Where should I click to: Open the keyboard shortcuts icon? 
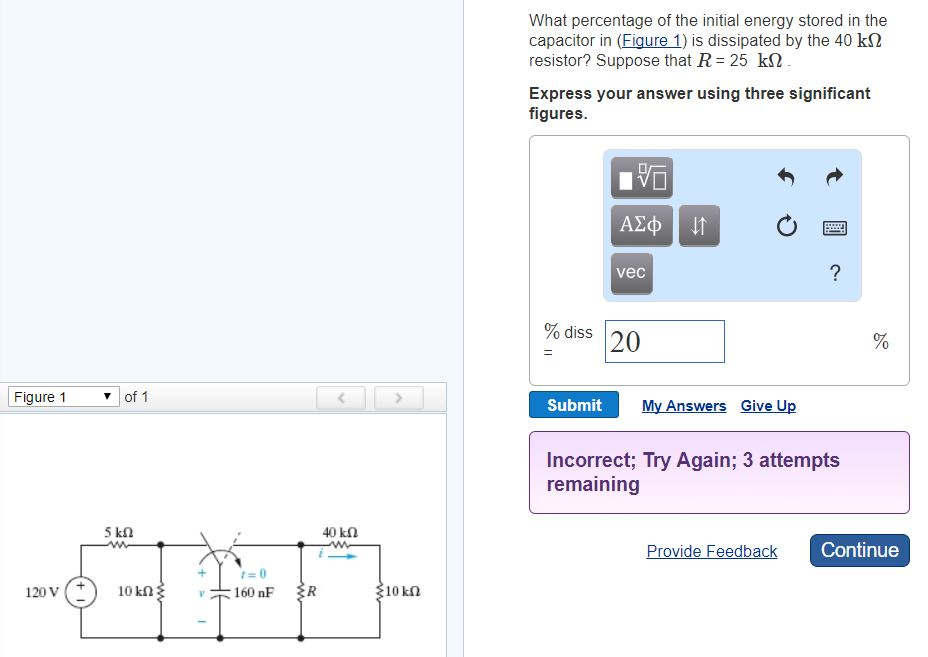click(x=834, y=227)
